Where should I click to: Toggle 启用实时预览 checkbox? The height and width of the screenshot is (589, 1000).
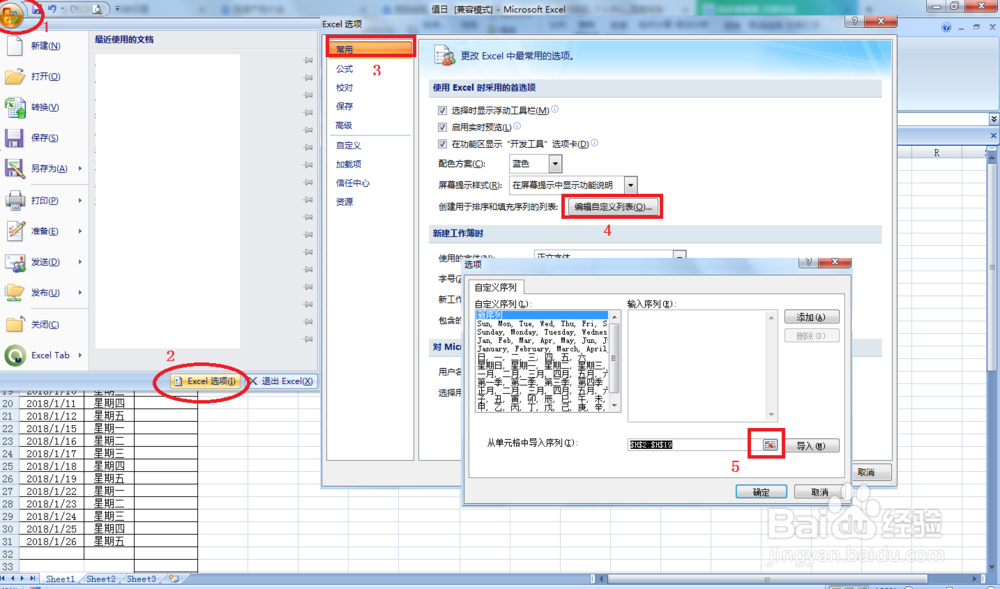click(442, 127)
